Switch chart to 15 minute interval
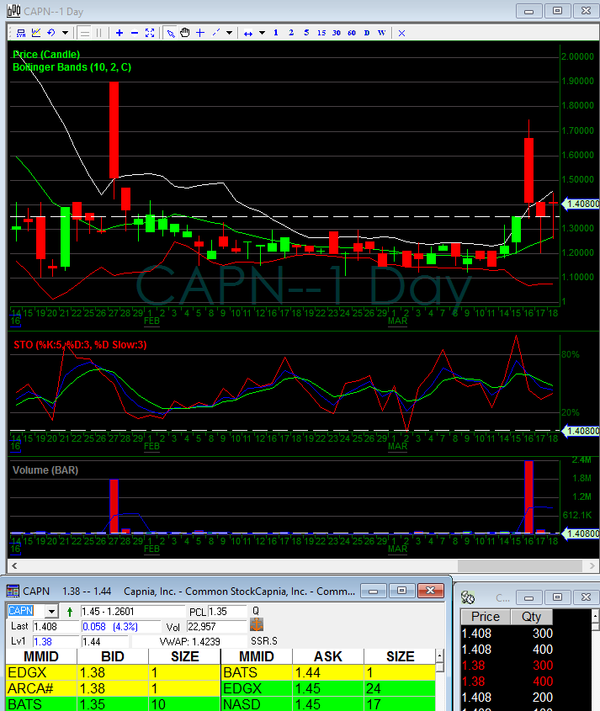 point(321,32)
